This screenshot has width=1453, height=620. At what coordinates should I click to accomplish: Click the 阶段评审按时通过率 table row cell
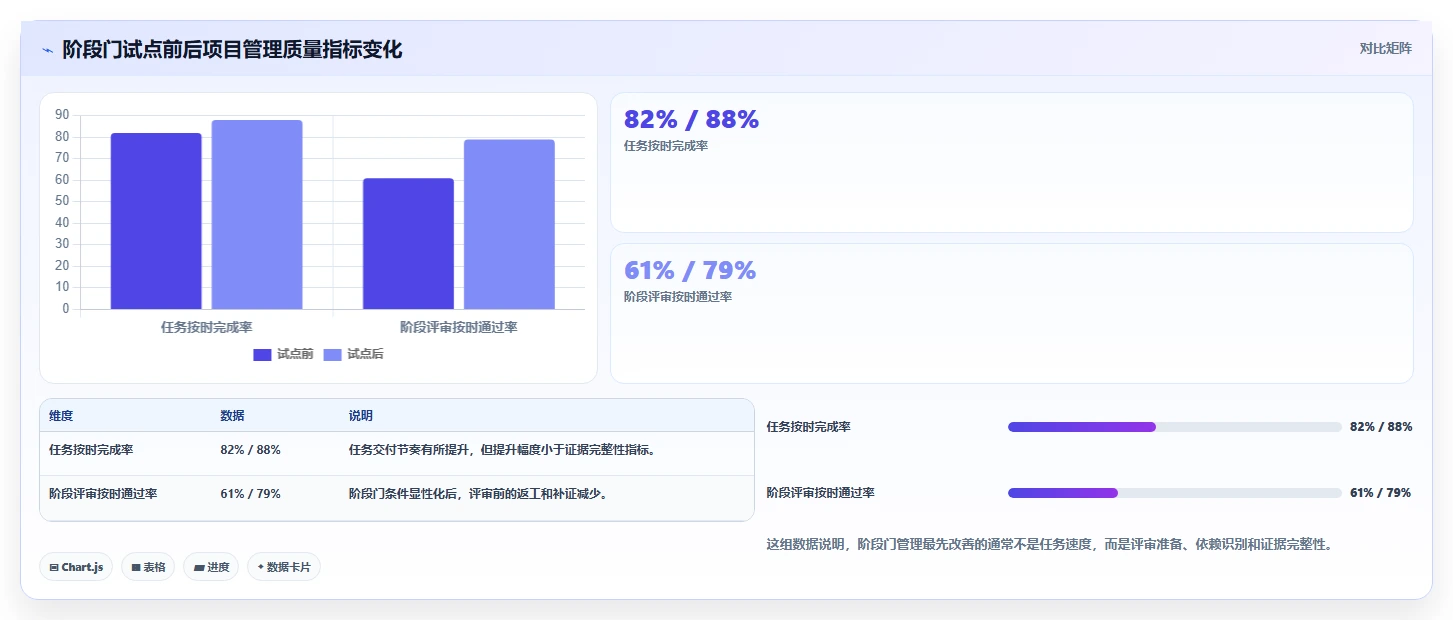pyautogui.click(x=103, y=494)
